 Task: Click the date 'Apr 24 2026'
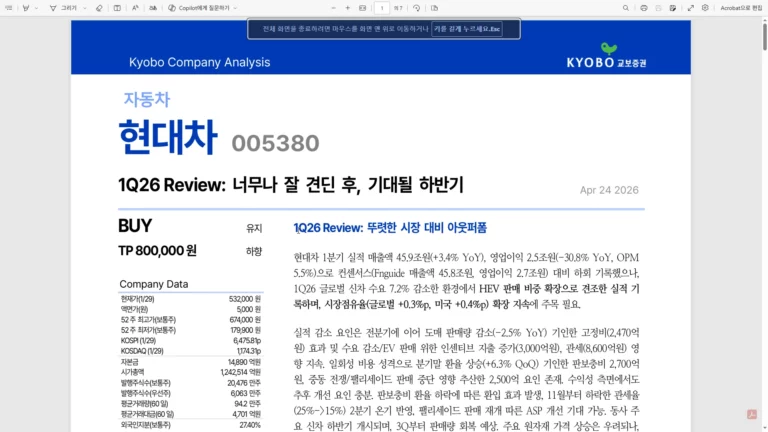[609, 190]
